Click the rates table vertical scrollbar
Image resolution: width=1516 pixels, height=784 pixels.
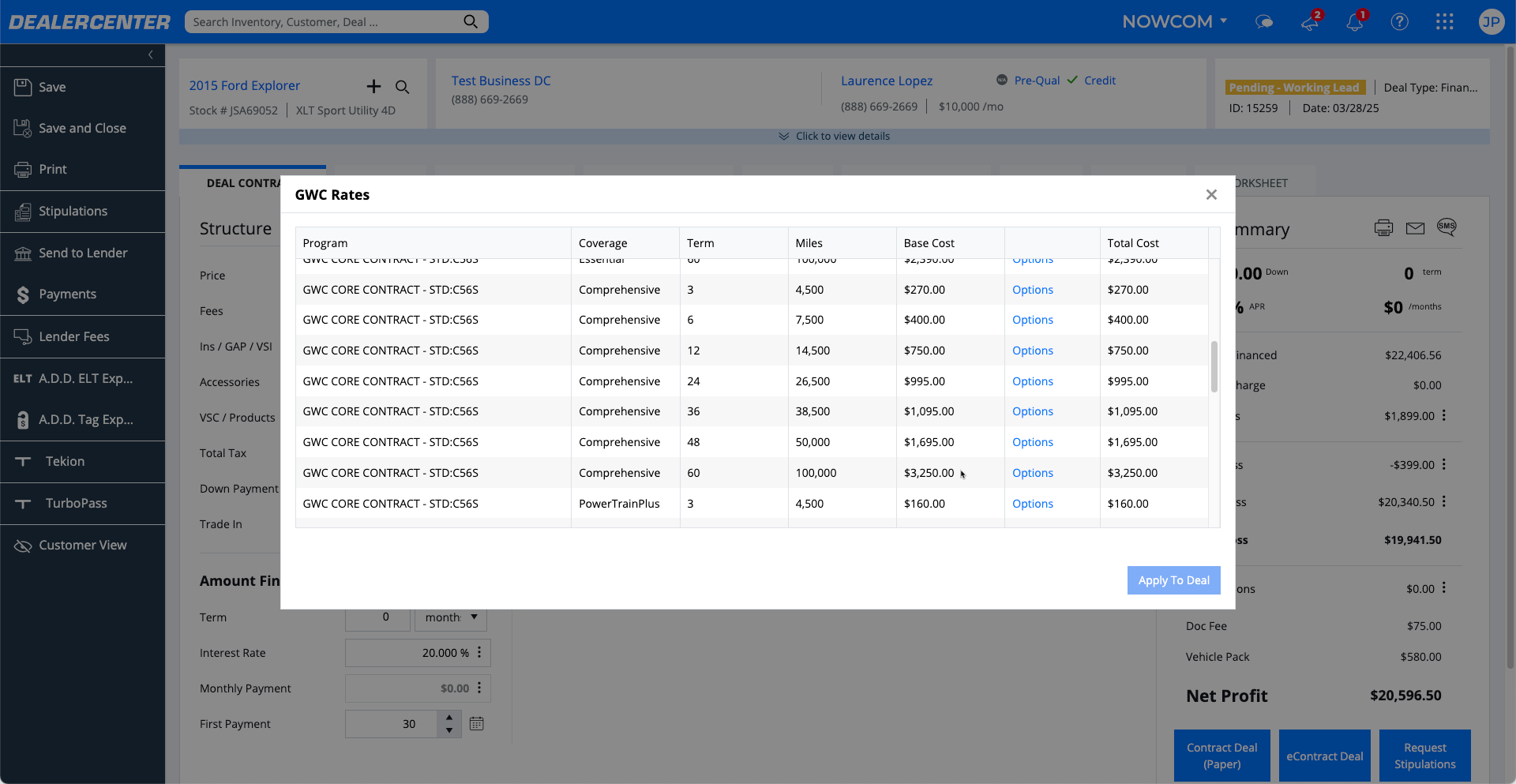[x=1214, y=366]
